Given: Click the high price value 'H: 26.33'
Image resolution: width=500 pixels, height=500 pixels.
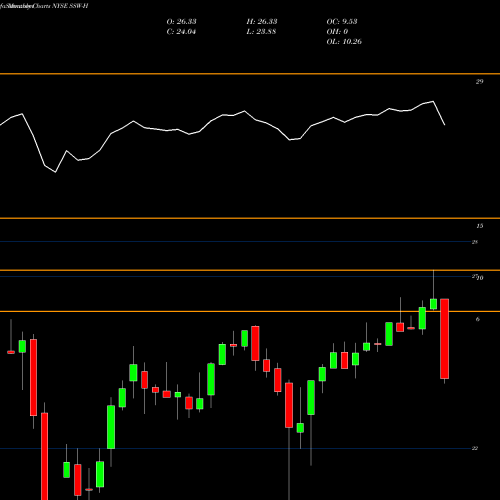Looking at the screenshot, I should 262,22.
